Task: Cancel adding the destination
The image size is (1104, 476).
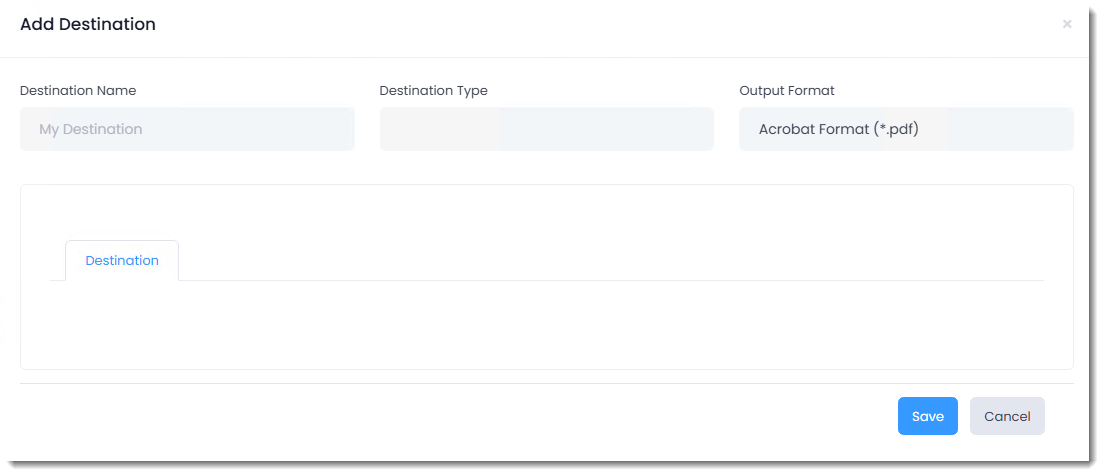Action: coord(1007,416)
